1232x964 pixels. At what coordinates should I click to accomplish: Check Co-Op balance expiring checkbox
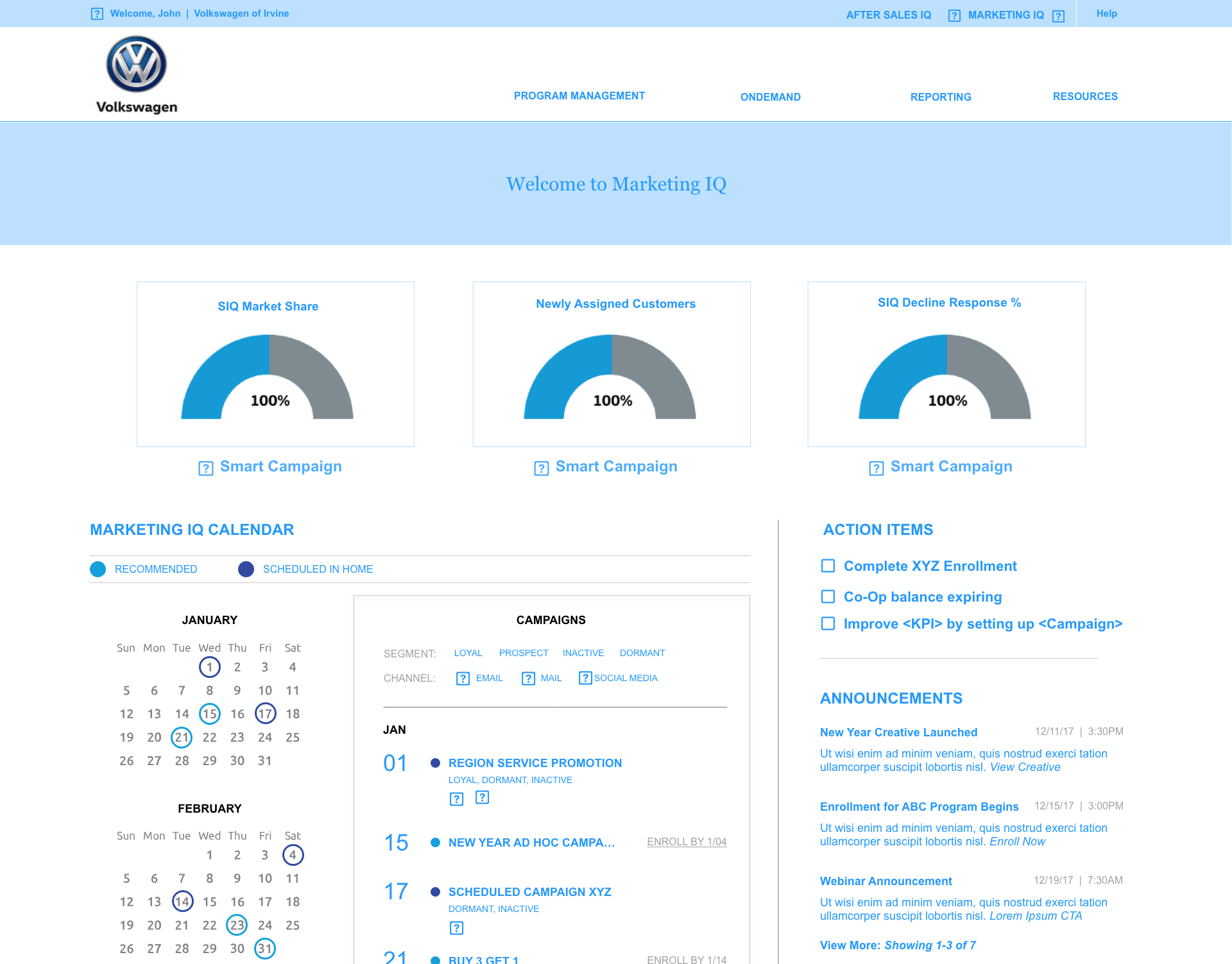tap(828, 596)
